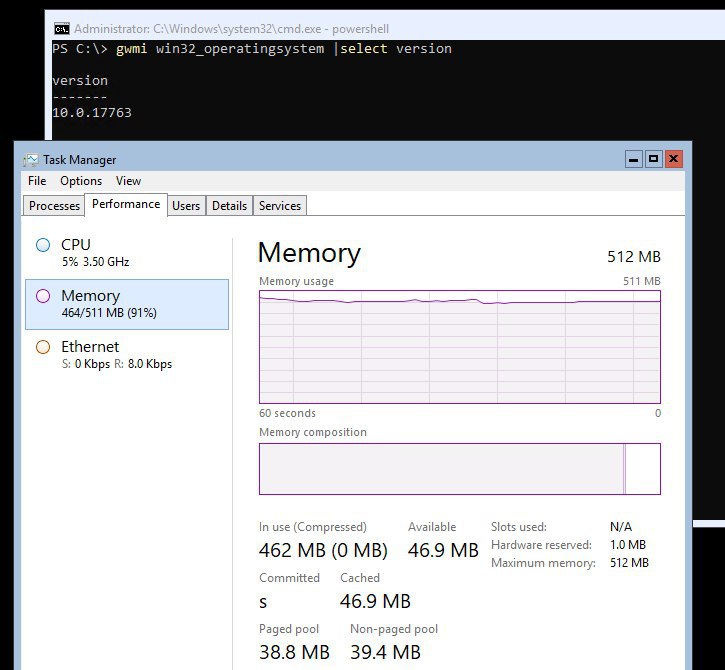Click the orange Ethernet circle icon
The width and height of the screenshot is (725, 670).
pyautogui.click(x=43, y=347)
